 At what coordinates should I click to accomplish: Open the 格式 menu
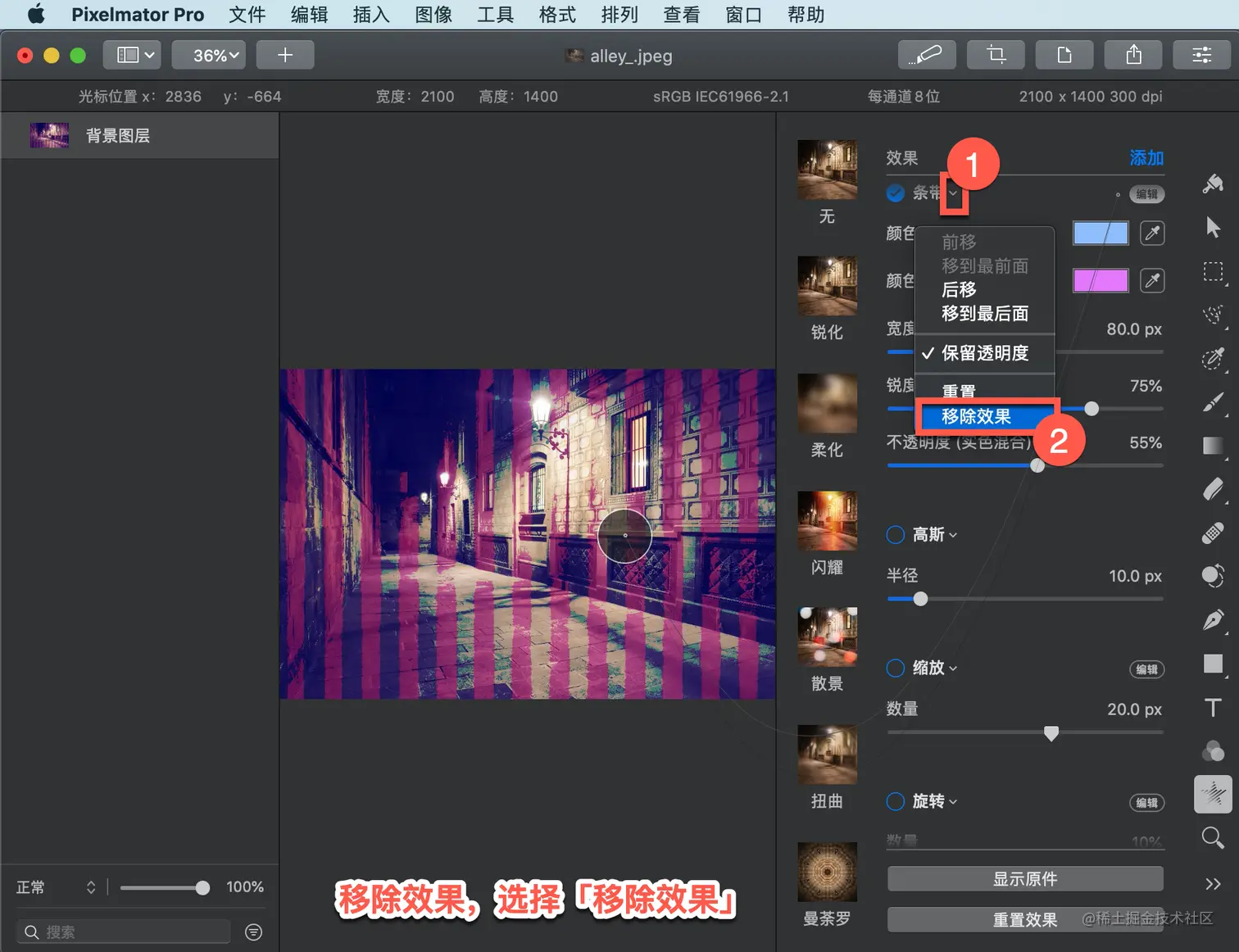pos(557,15)
